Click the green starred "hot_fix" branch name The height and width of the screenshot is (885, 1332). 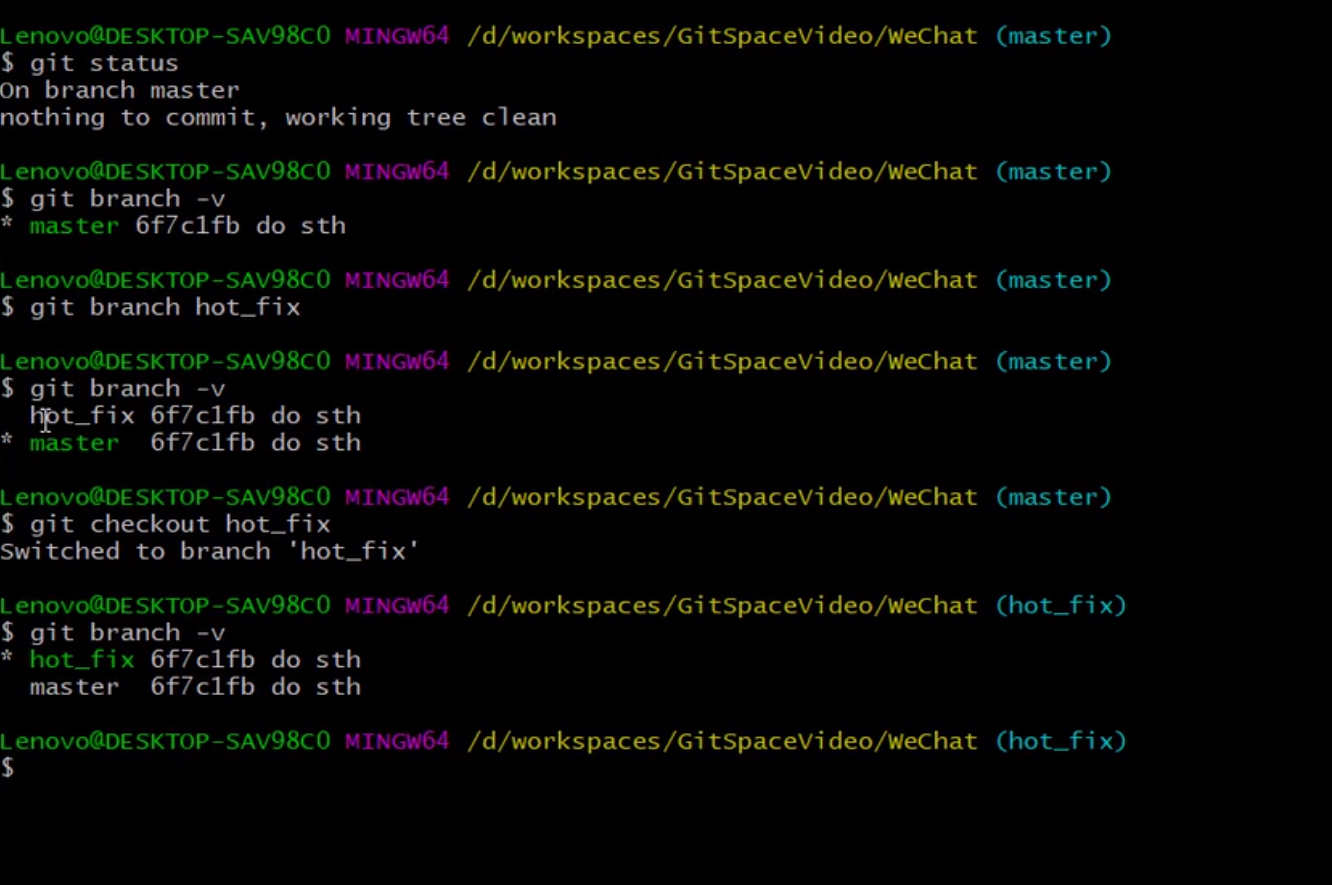tap(82, 660)
